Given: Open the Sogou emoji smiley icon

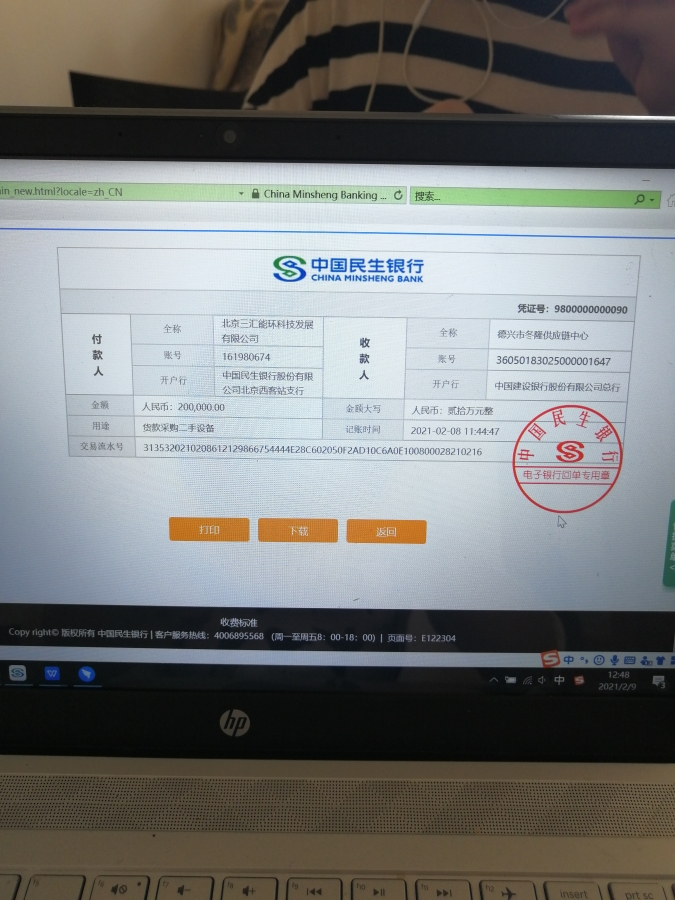Looking at the screenshot, I should [x=599, y=660].
